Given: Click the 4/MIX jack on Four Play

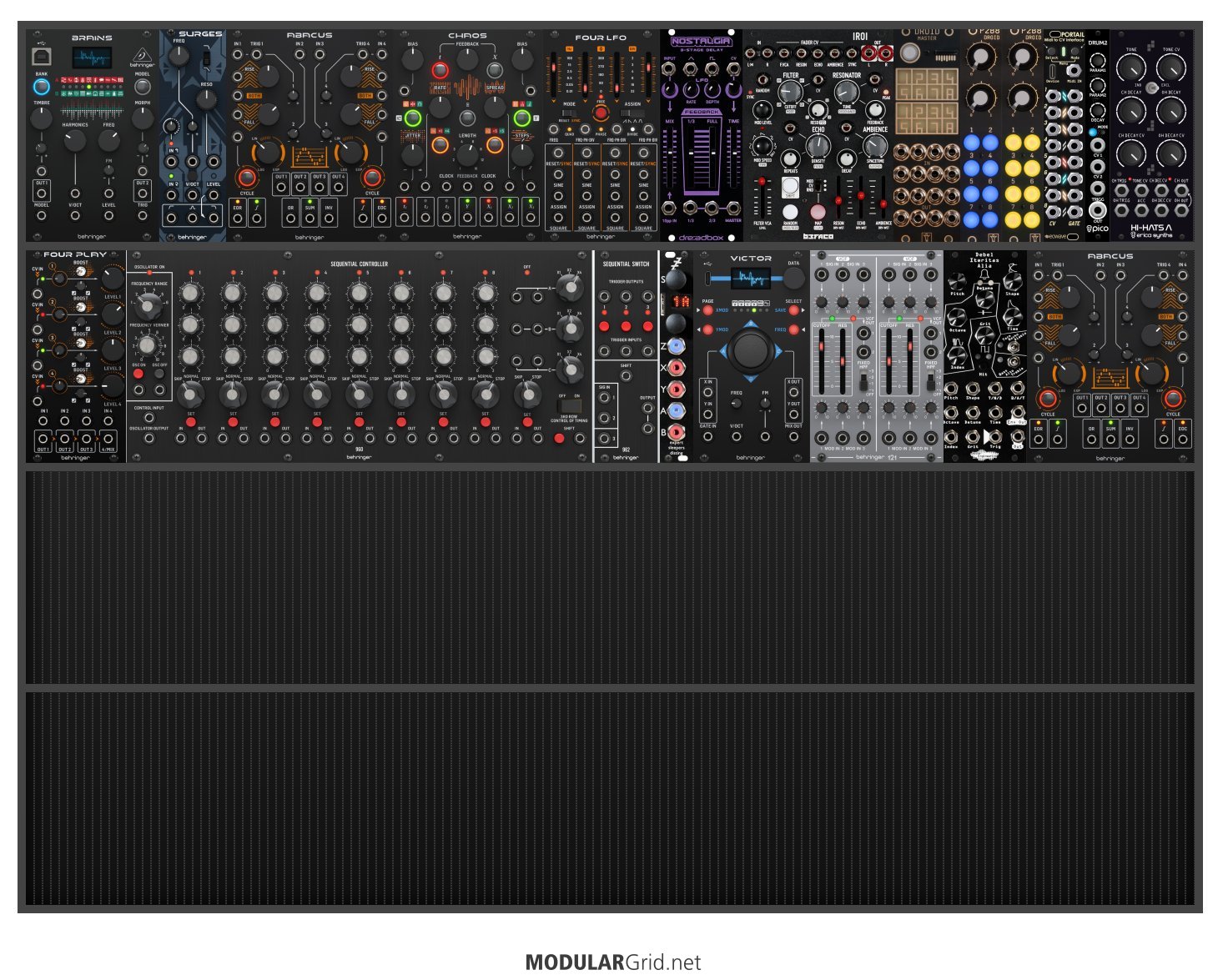Looking at the screenshot, I should point(108,438).
